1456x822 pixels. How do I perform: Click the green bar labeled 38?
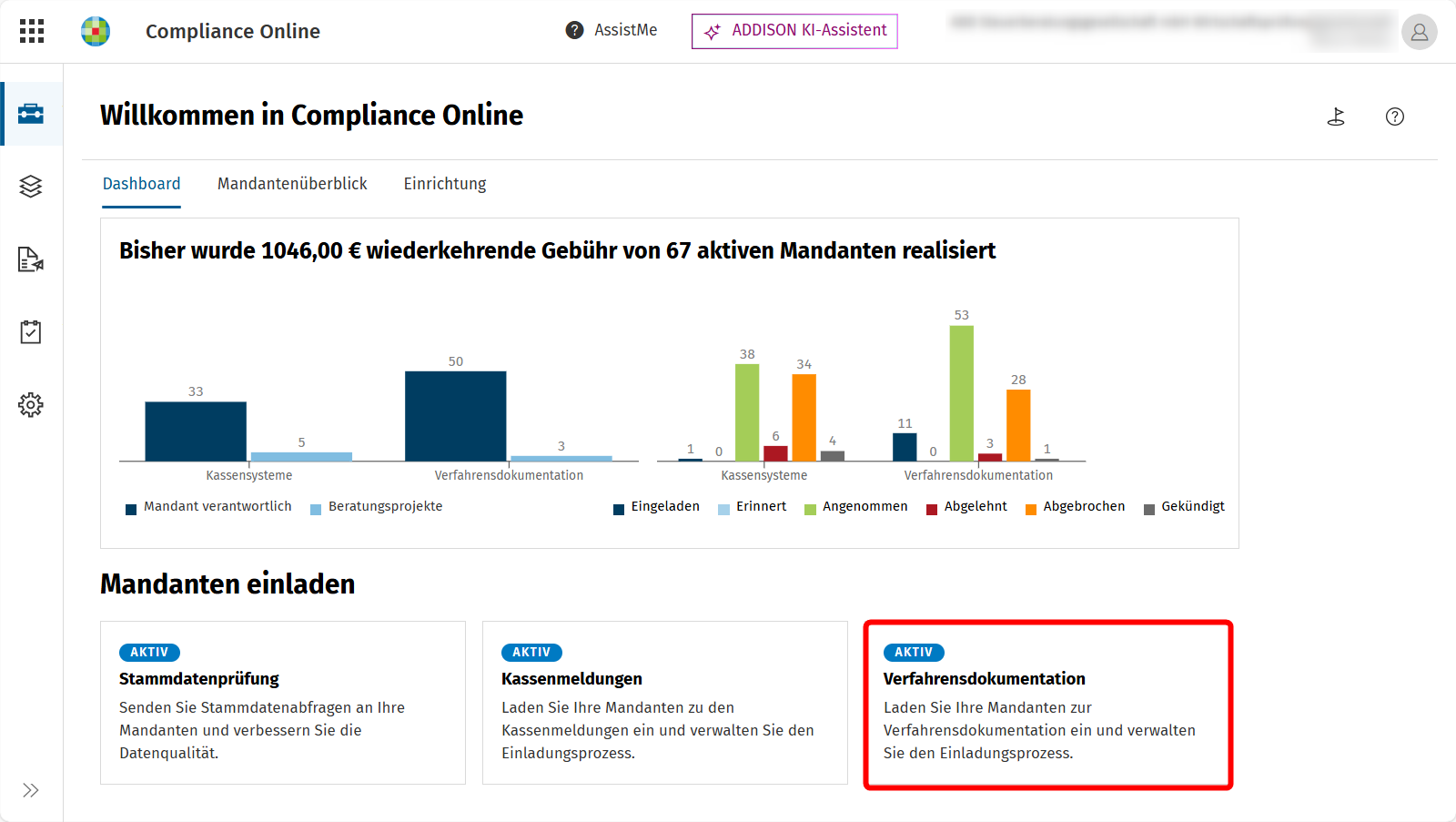pyautogui.click(x=747, y=412)
